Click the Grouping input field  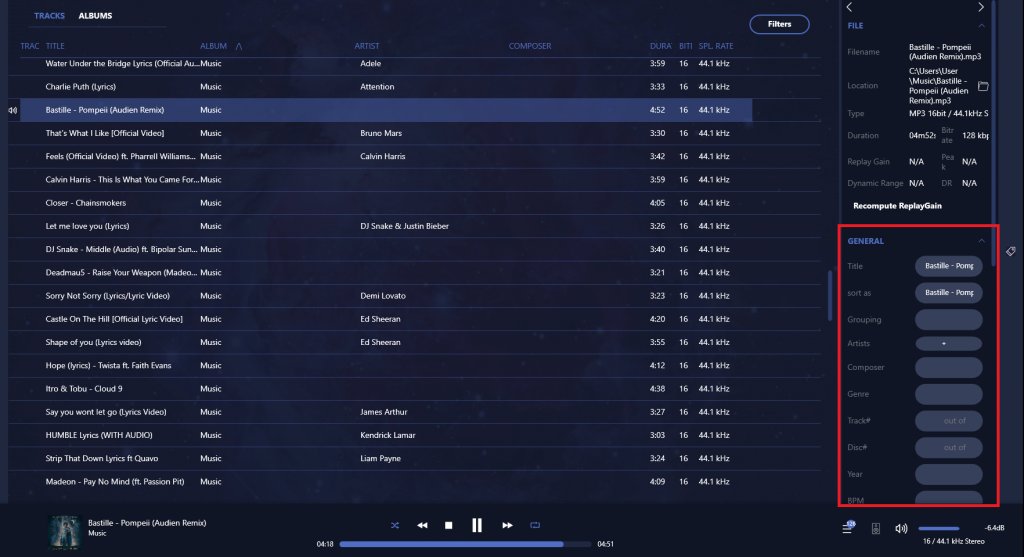tap(948, 319)
